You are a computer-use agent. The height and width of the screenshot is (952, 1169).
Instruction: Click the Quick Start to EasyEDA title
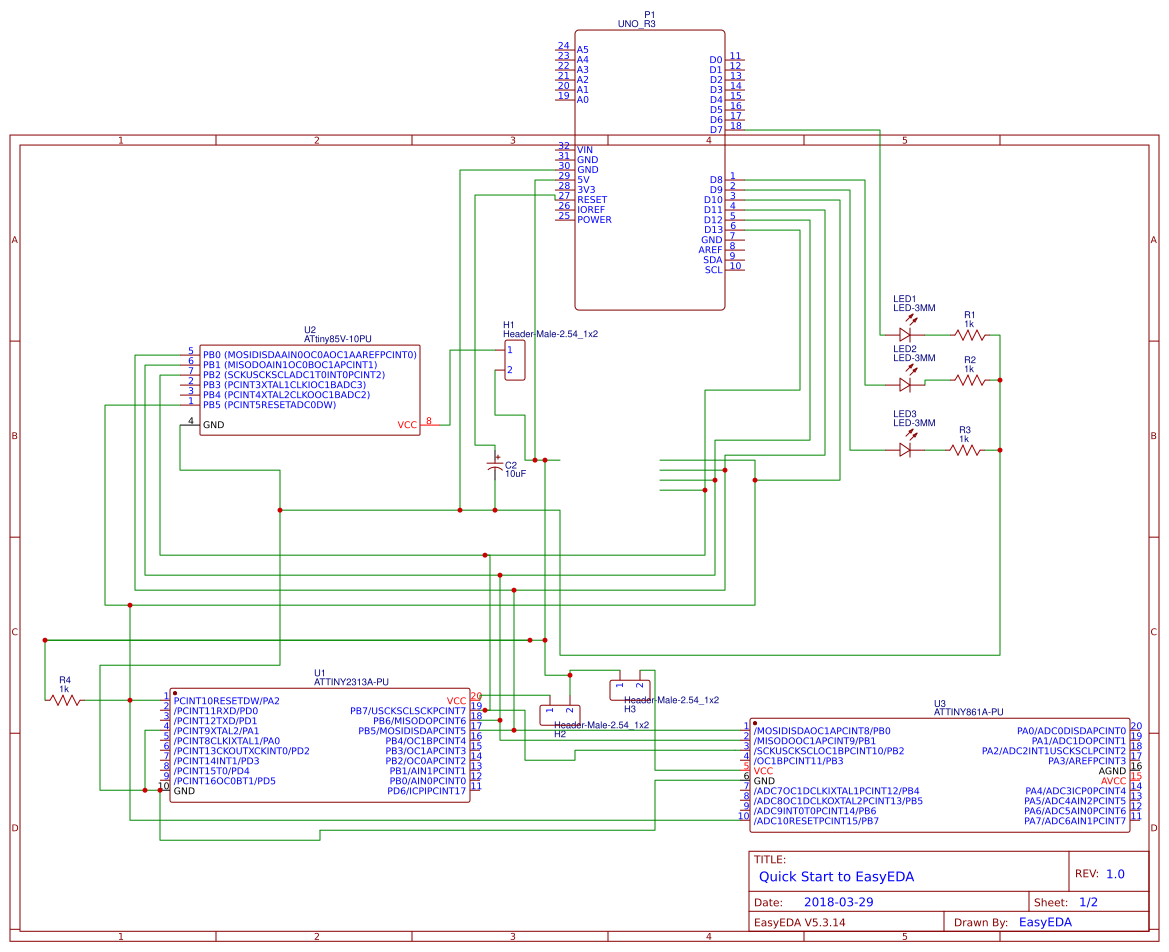(x=836, y=876)
